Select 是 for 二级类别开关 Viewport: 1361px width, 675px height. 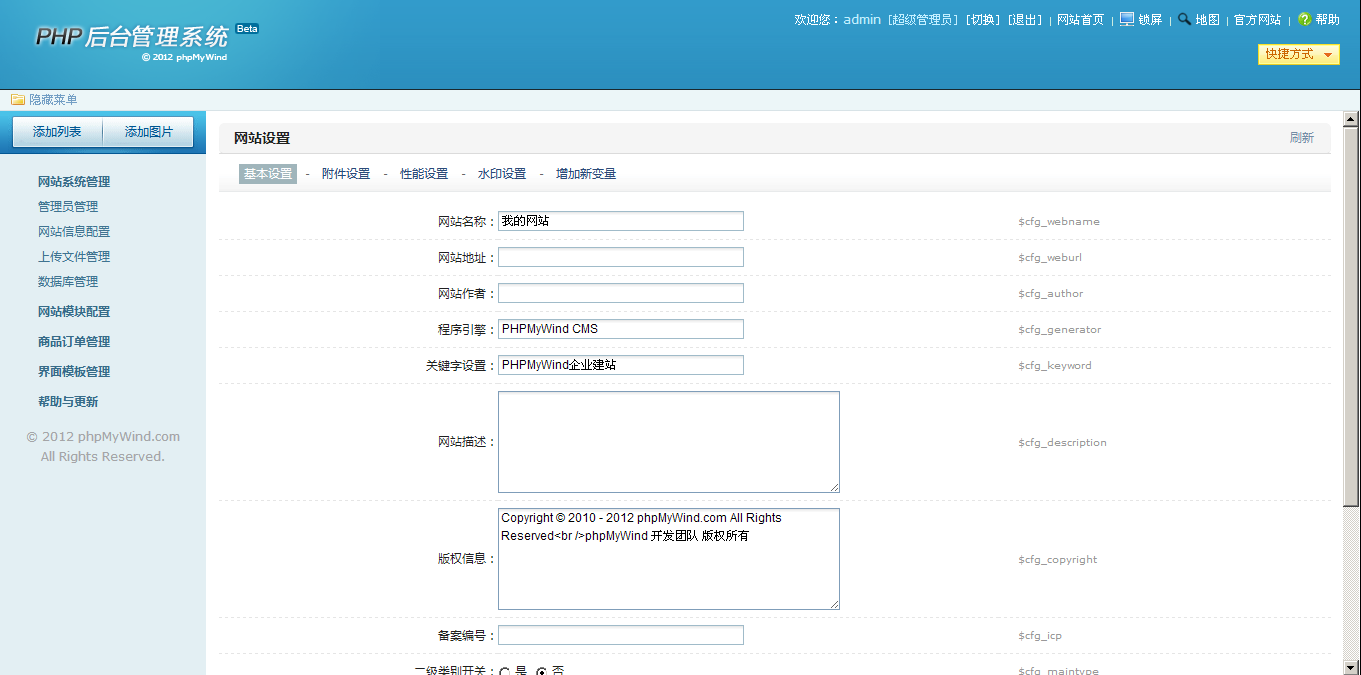coord(505,672)
